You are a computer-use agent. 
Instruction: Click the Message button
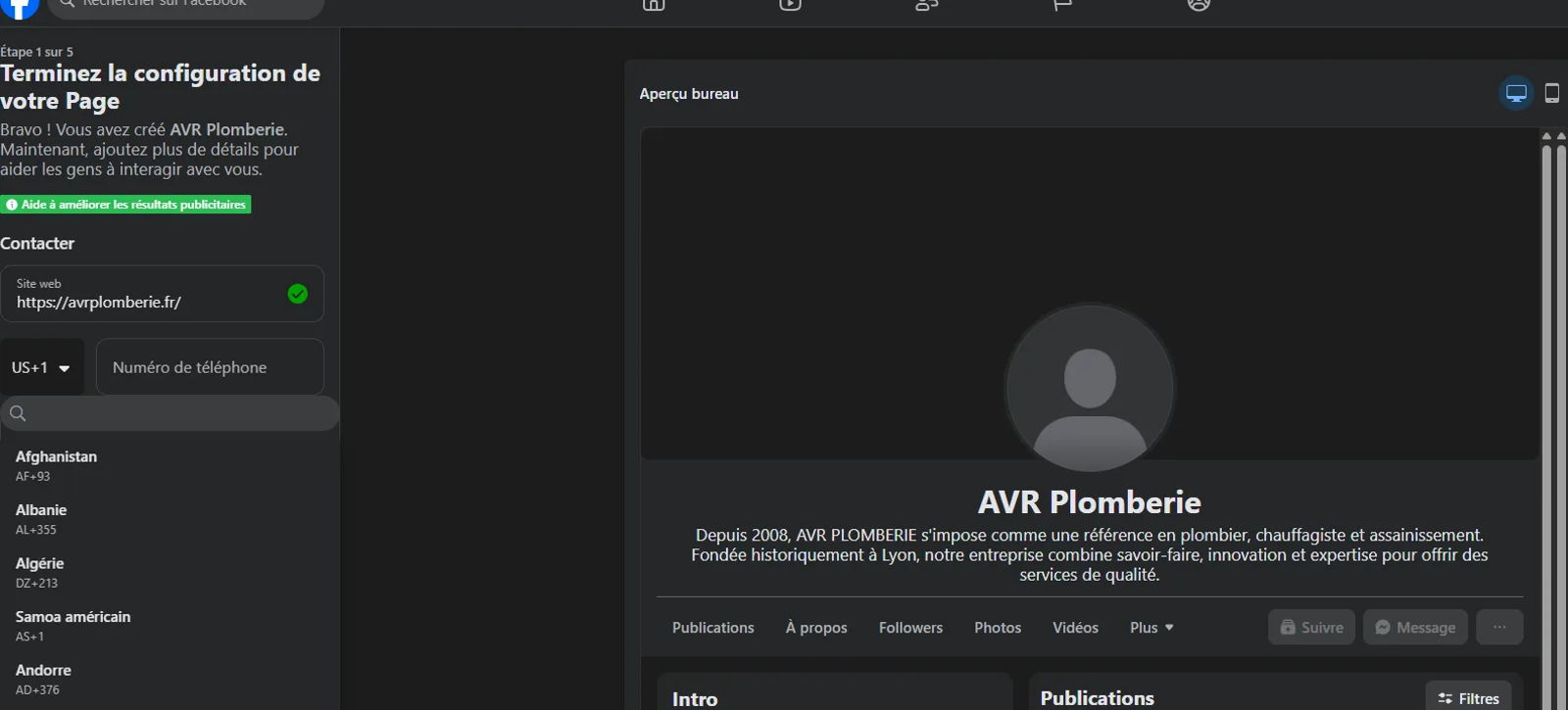(x=1415, y=628)
